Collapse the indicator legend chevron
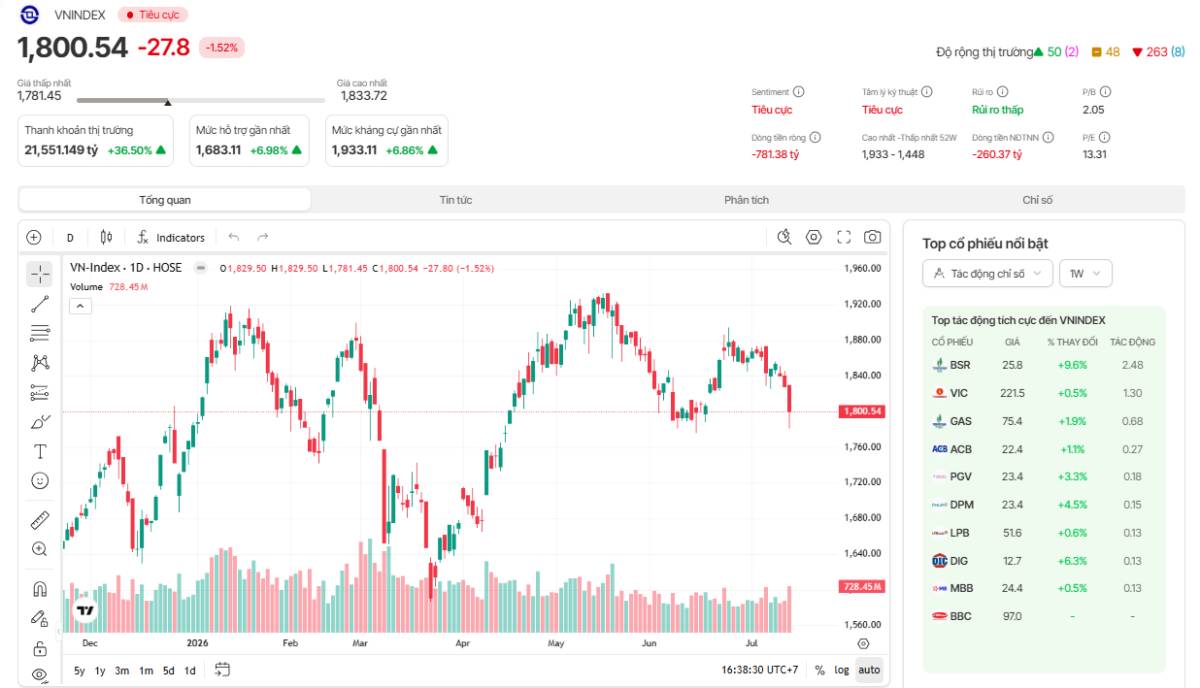Image resolution: width=1200 pixels, height=688 pixels. [x=80, y=306]
